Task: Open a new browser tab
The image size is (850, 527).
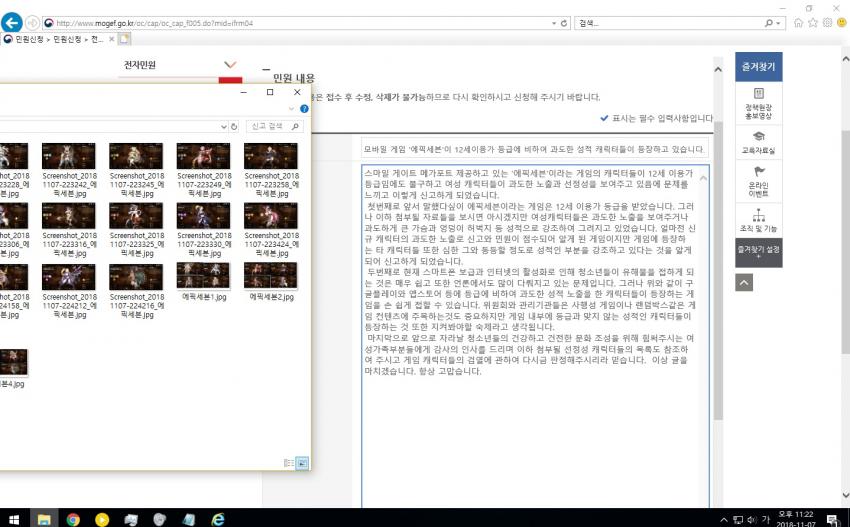Action: (124, 39)
